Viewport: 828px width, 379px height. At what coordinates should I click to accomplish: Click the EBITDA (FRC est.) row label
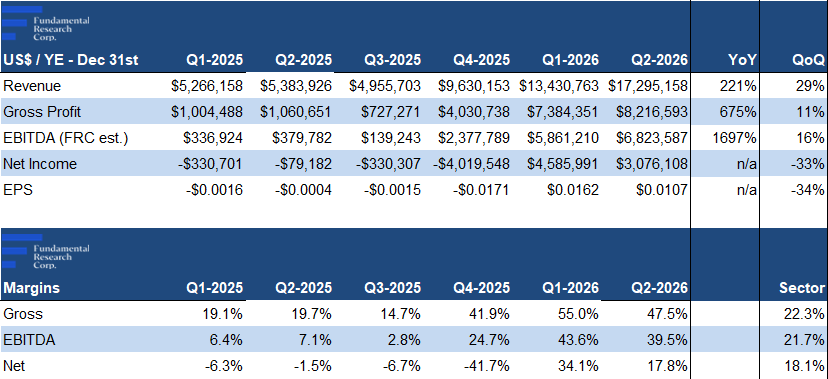click(x=66, y=138)
